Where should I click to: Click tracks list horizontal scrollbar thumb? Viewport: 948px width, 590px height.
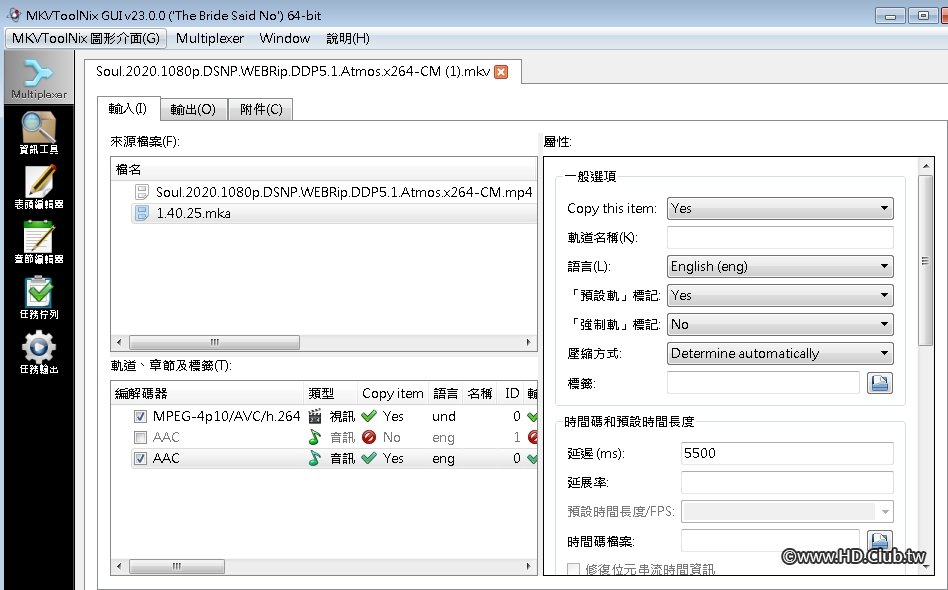coord(177,566)
